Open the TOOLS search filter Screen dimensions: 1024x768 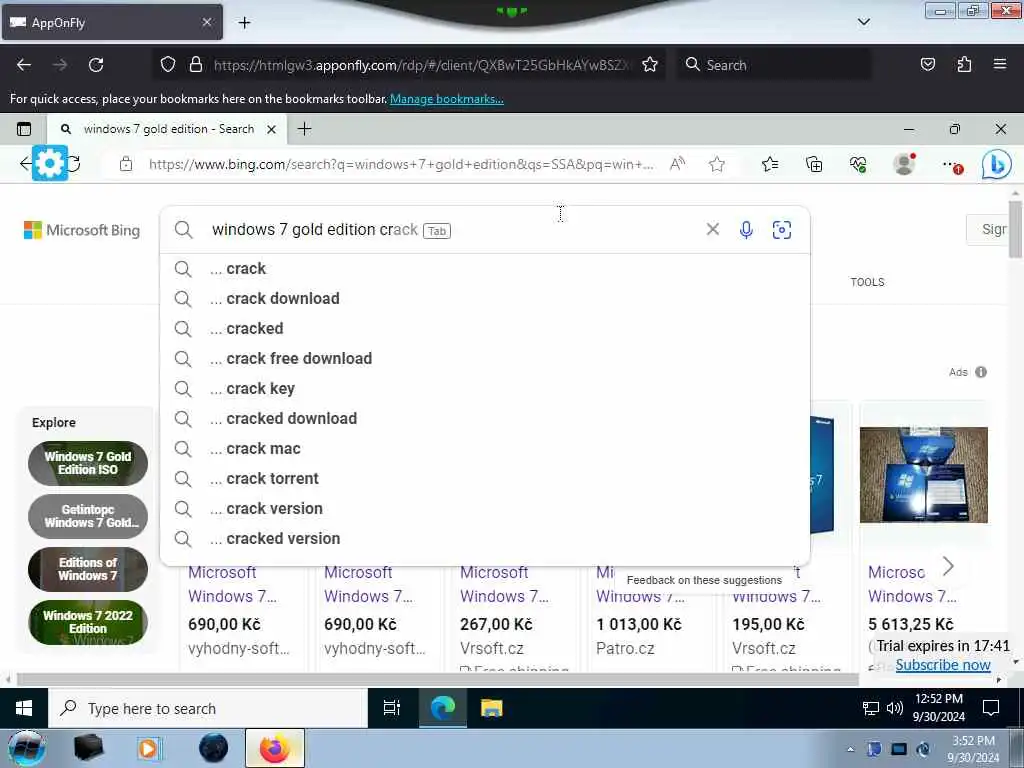pyautogui.click(x=867, y=282)
